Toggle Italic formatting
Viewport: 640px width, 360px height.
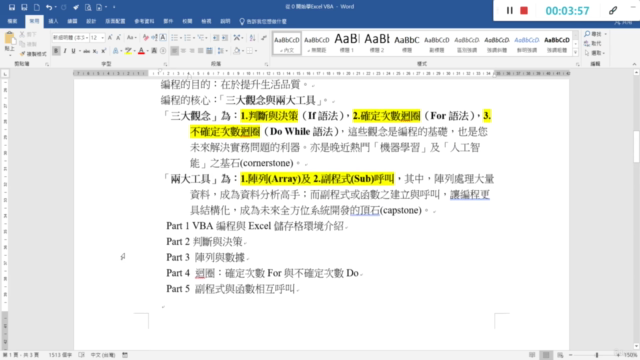coord(65,51)
